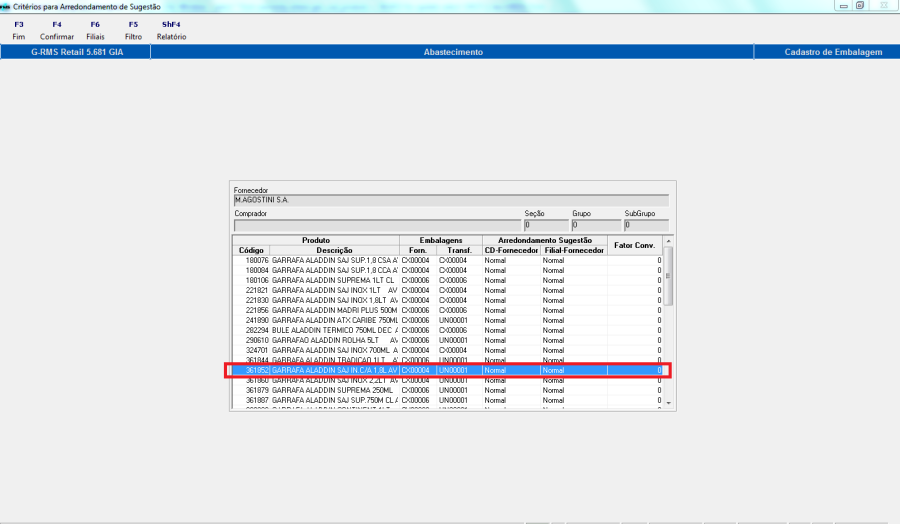Open F6 Filiais from the toolbar
This screenshot has height=524, width=900.
[x=95, y=30]
